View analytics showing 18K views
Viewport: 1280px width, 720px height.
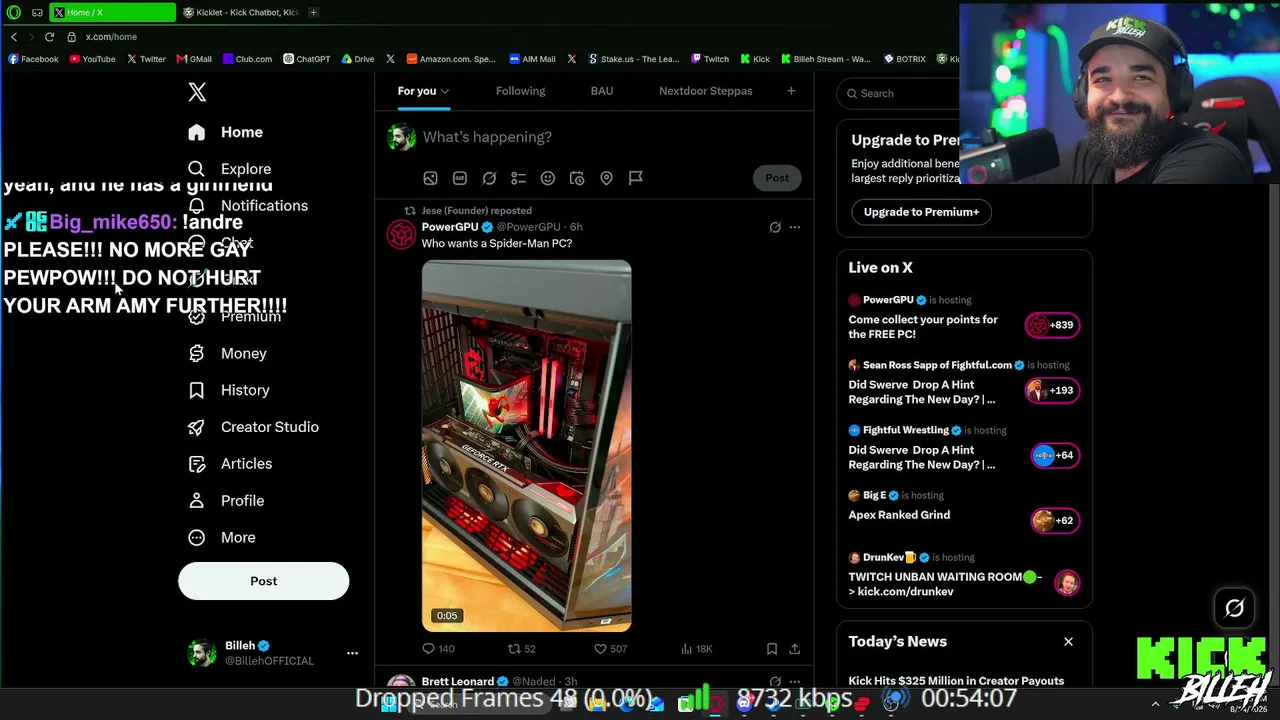click(696, 649)
